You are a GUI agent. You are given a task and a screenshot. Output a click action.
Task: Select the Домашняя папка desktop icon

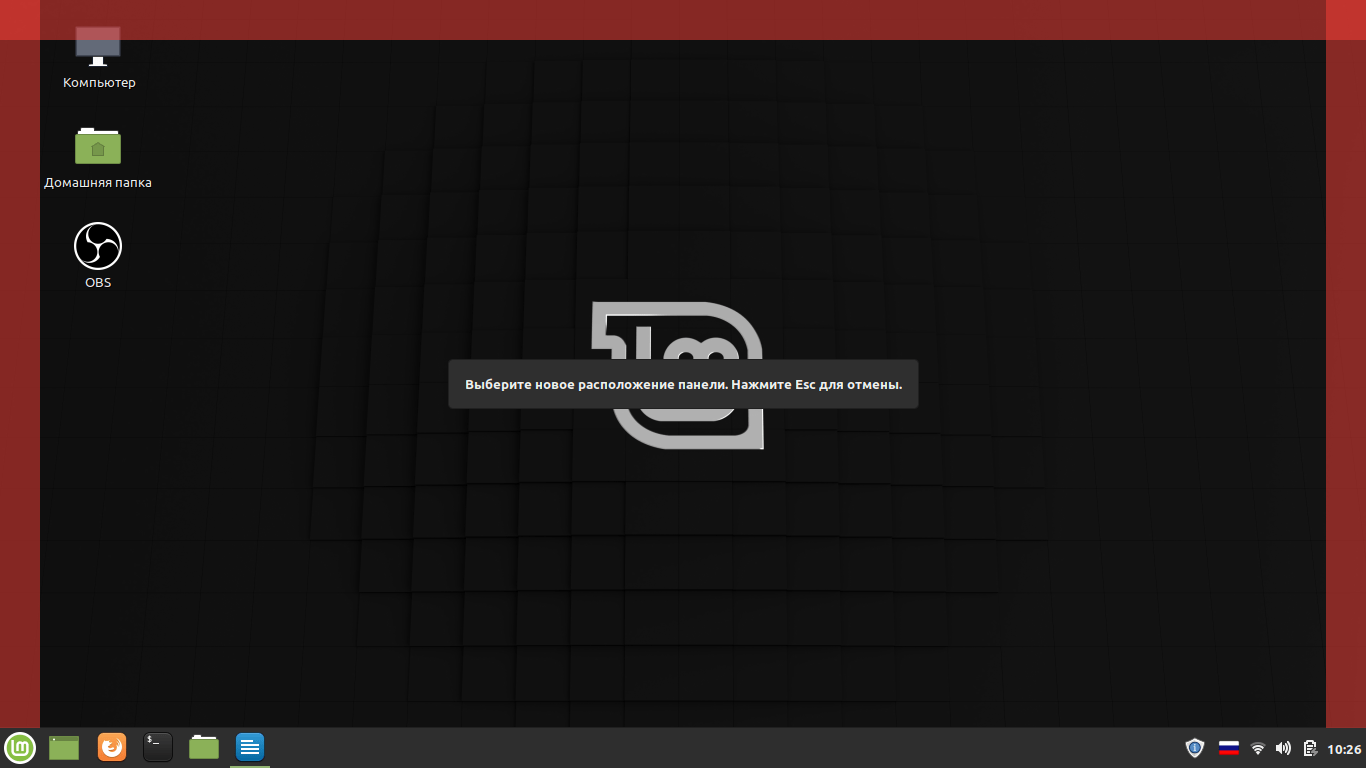[98, 158]
